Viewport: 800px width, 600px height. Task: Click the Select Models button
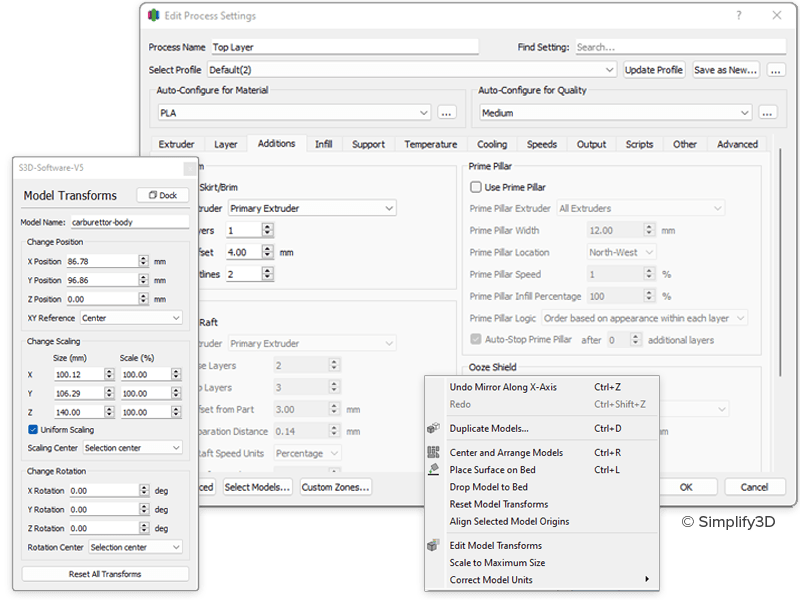[257, 487]
